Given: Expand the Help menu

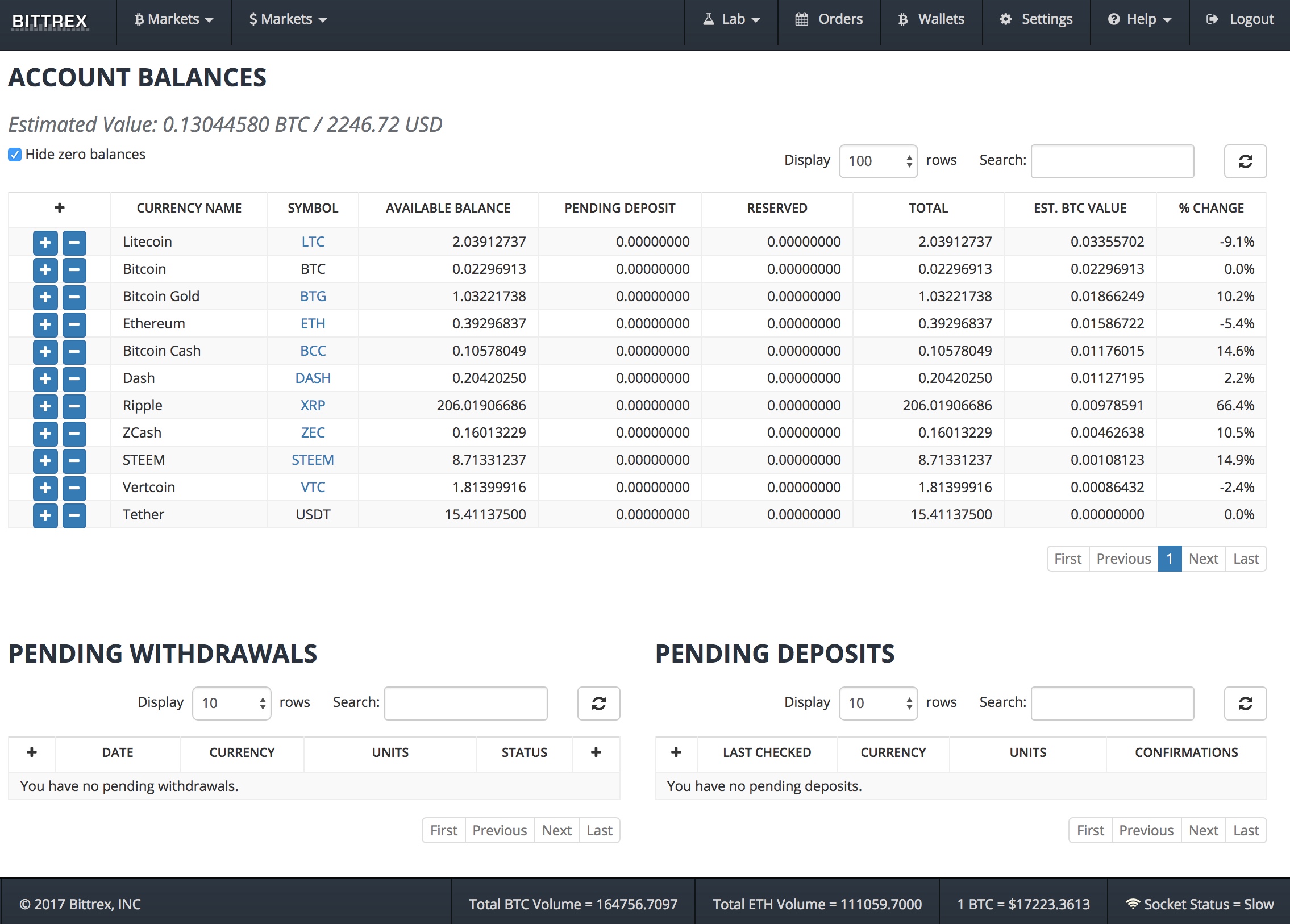Looking at the screenshot, I should (1139, 19).
